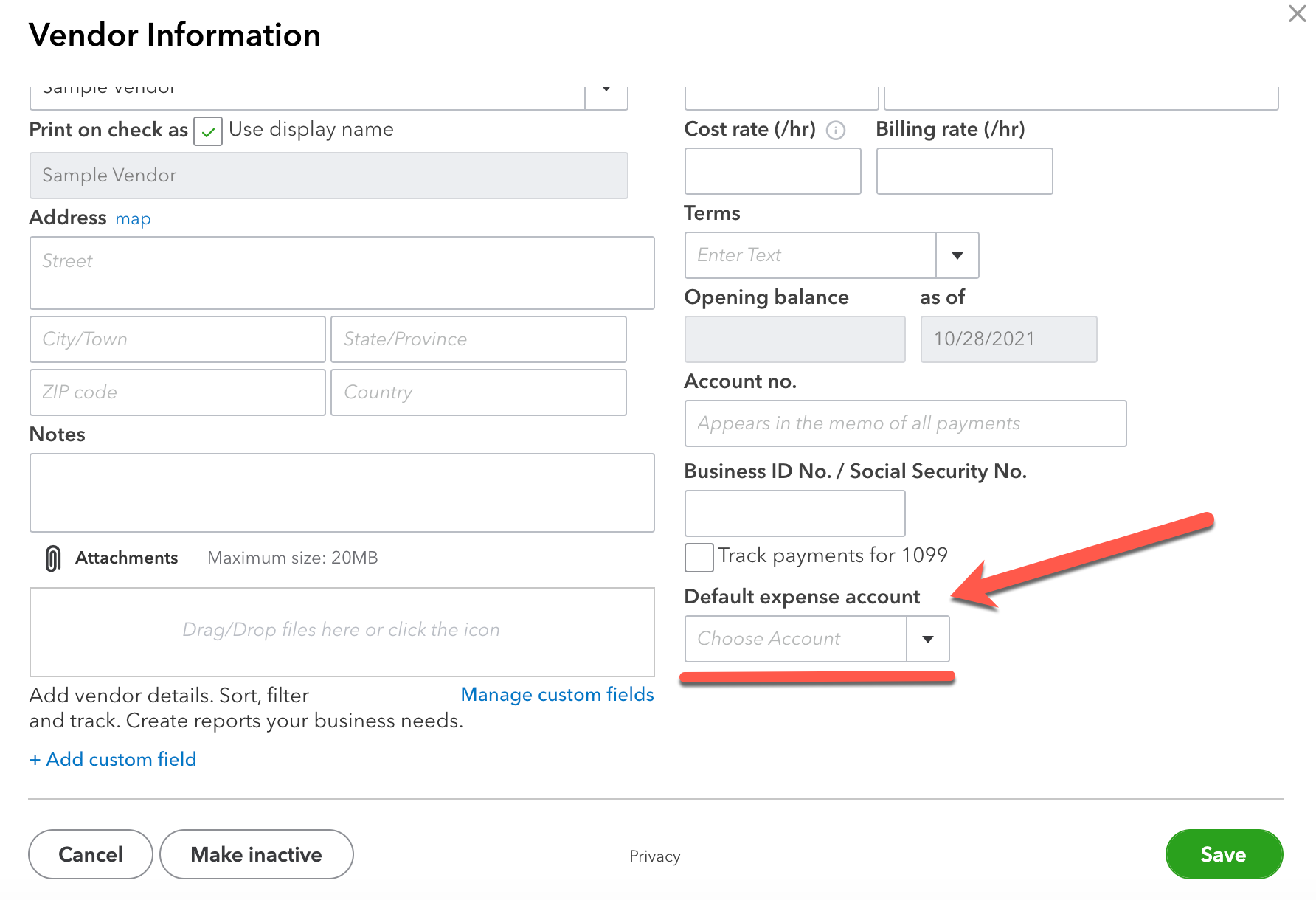Click the Street address field

coord(342,273)
